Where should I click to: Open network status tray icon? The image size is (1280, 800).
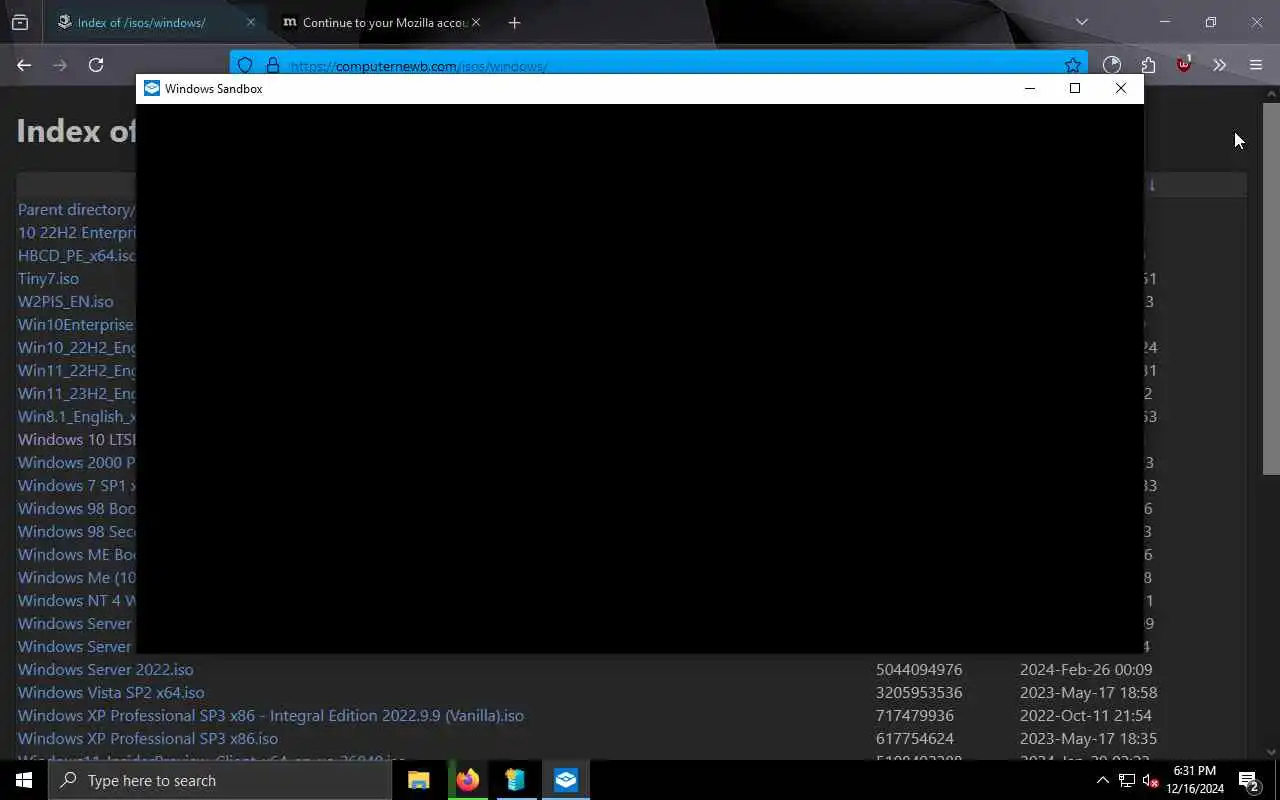coord(1126,780)
